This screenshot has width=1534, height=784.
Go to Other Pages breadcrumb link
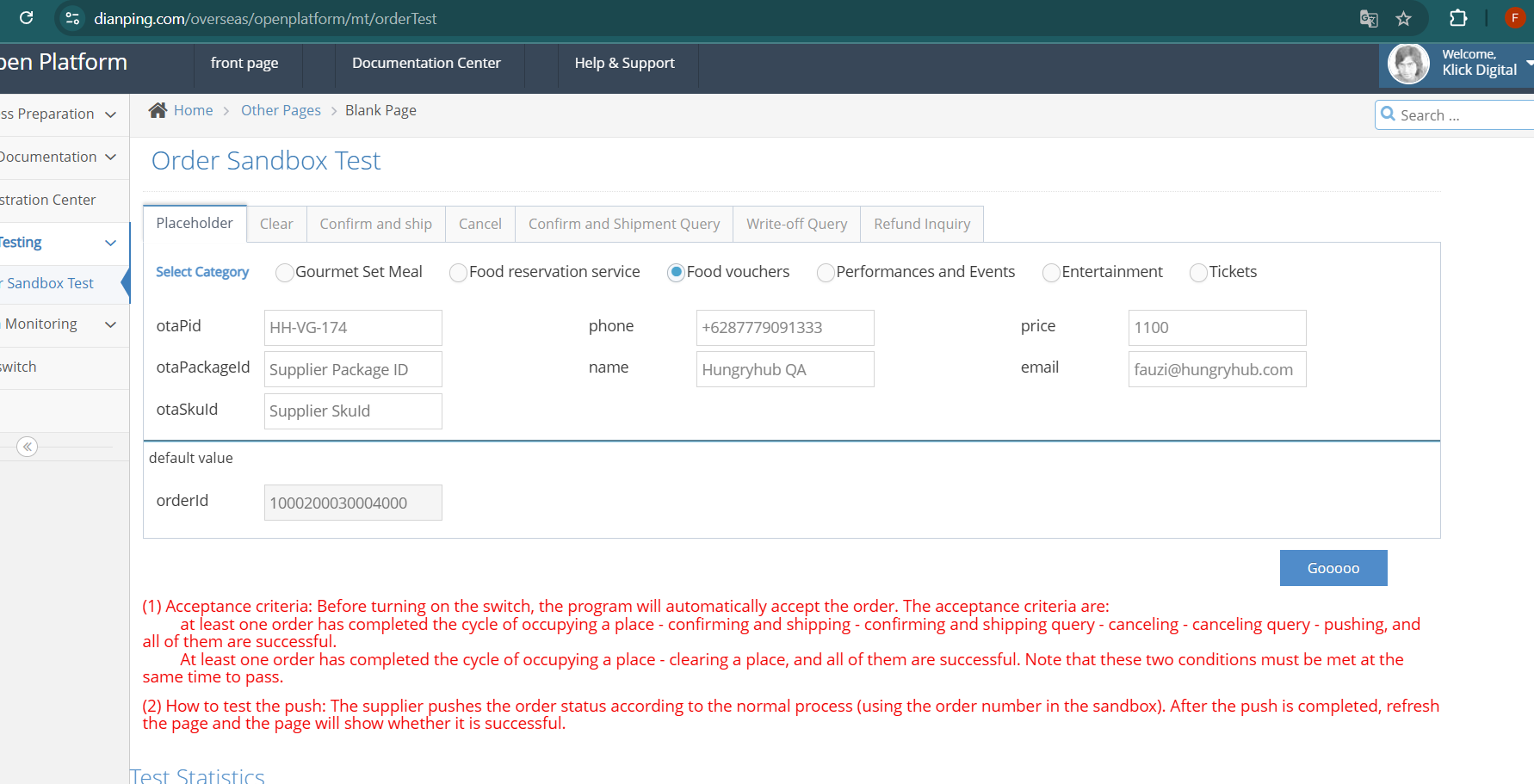281,110
